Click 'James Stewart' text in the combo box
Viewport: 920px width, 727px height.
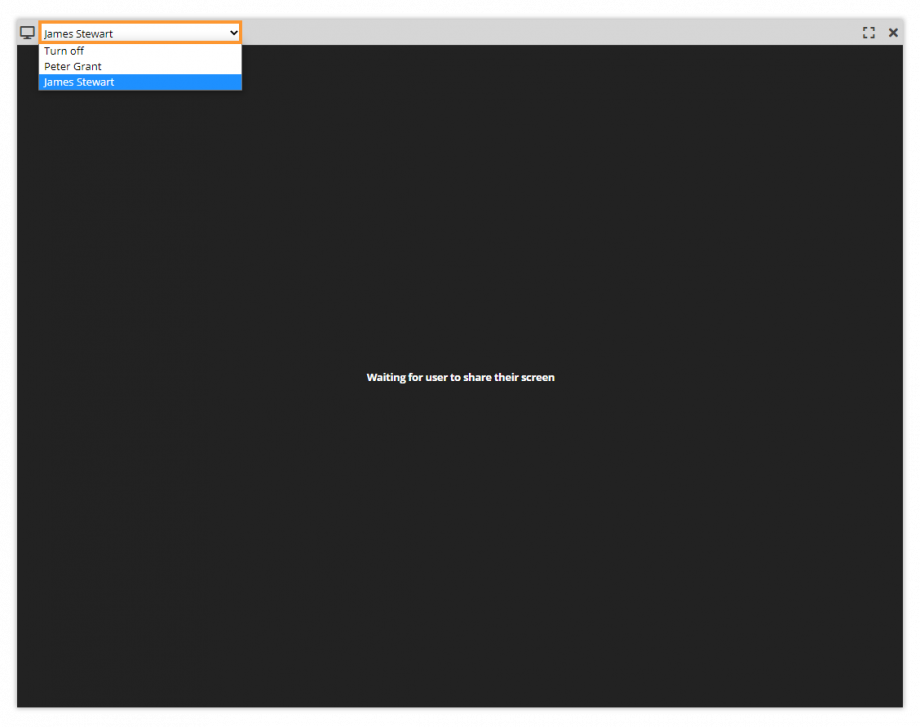click(x=79, y=34)
